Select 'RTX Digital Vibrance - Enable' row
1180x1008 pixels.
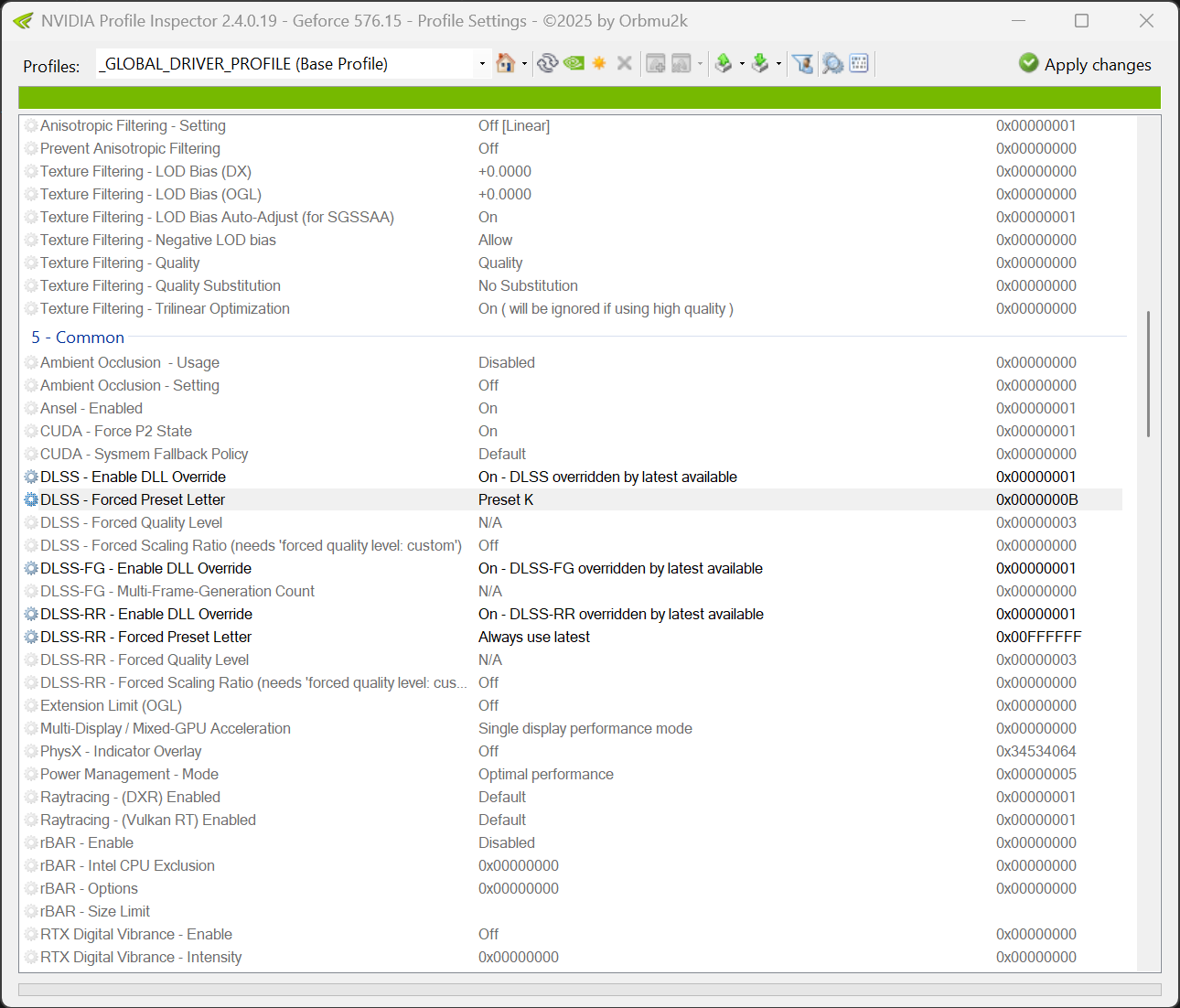click(573, 934)
